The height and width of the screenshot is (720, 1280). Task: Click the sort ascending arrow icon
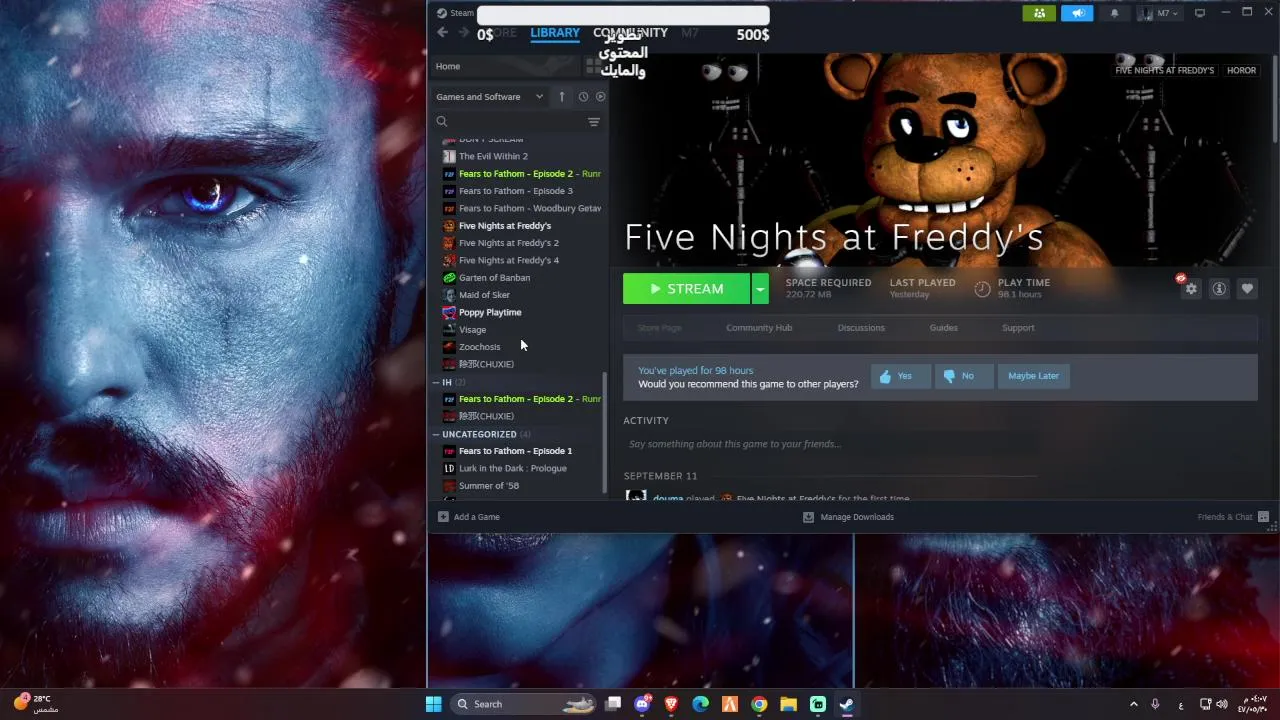point(562,97)
